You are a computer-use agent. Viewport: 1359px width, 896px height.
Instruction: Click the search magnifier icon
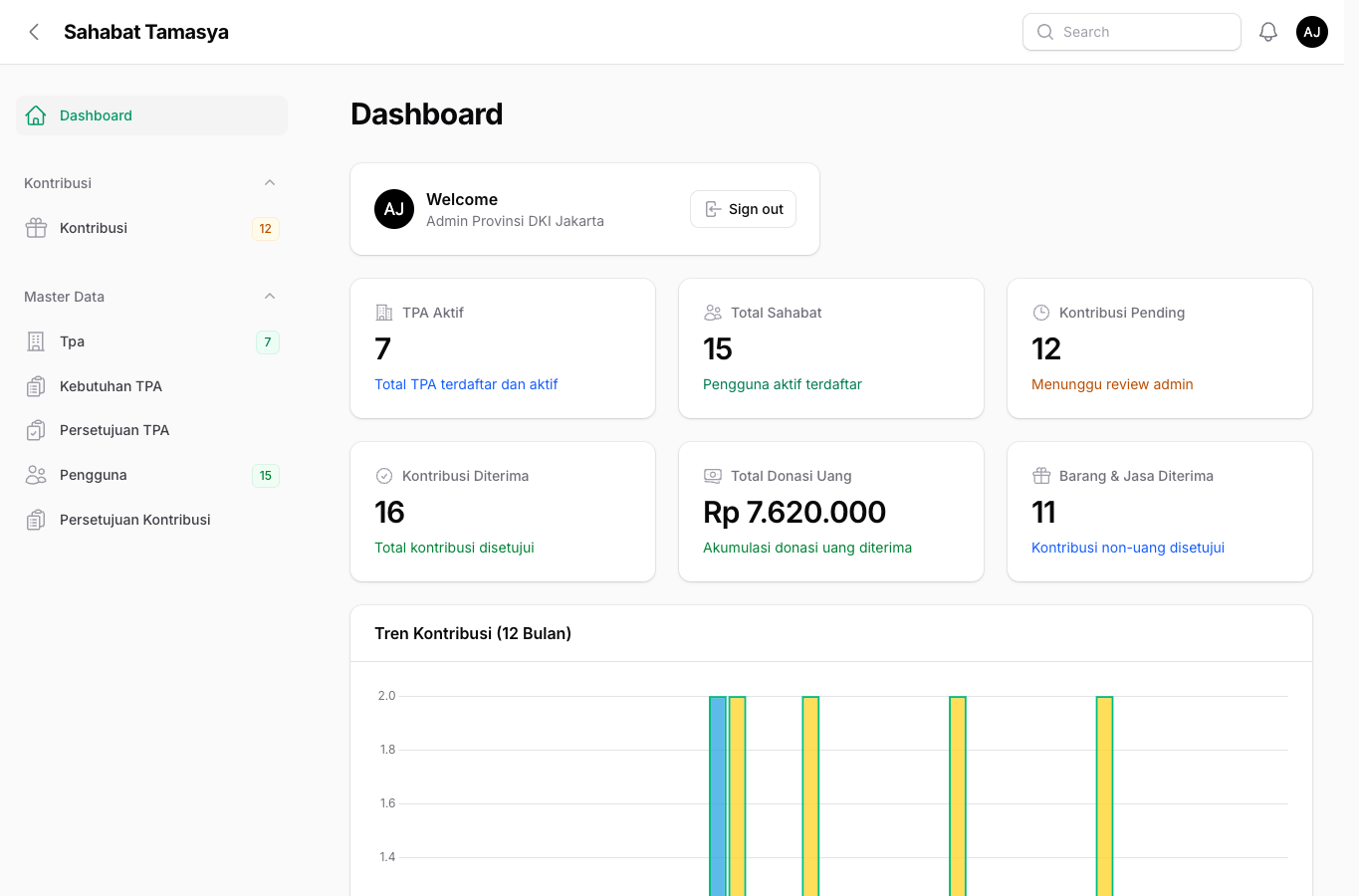pyautogui.click(x=1045, y=32)
